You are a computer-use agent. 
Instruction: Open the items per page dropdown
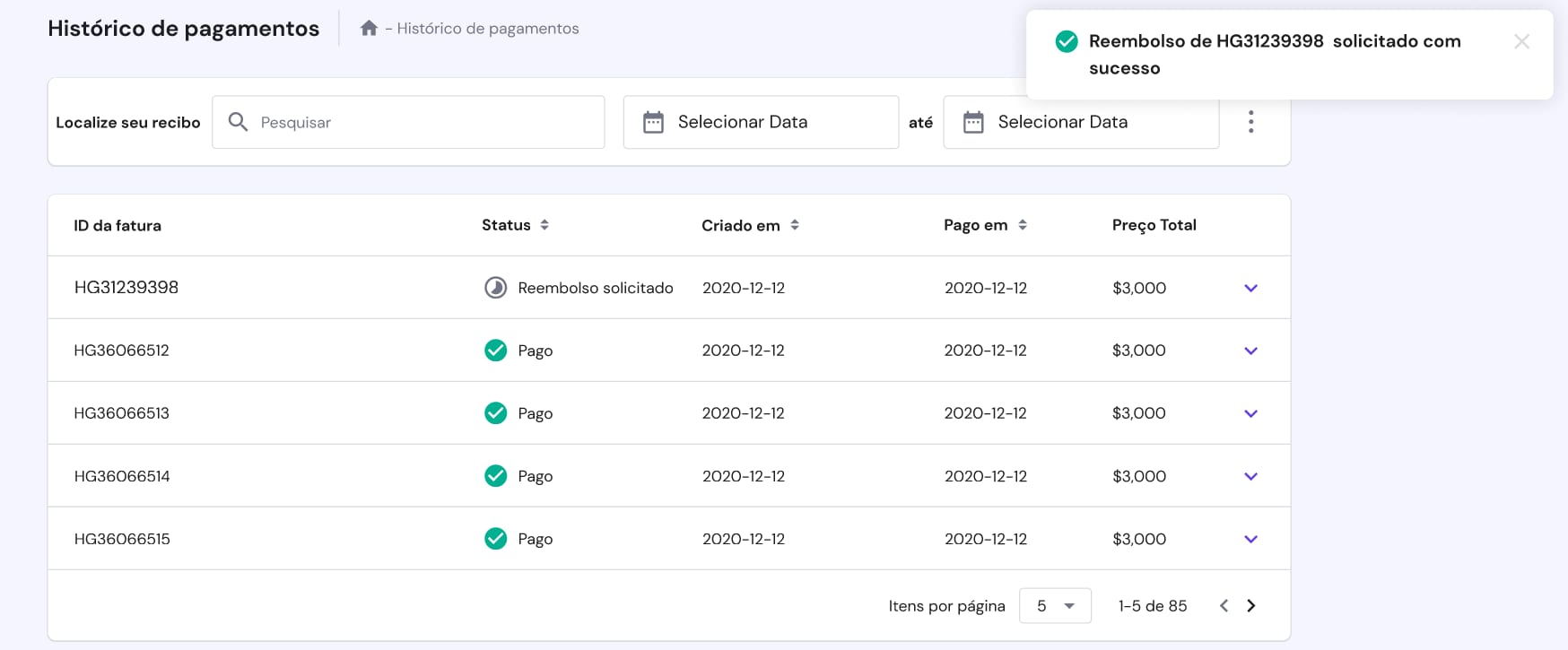point(1055,606)
